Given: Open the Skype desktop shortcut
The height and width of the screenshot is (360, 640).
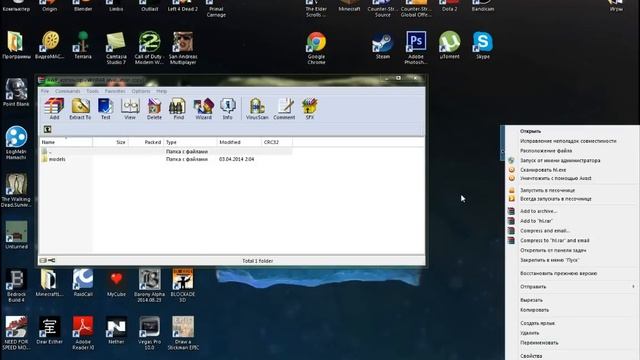Looking at the screenshot, I should click(x=483, y=45).
